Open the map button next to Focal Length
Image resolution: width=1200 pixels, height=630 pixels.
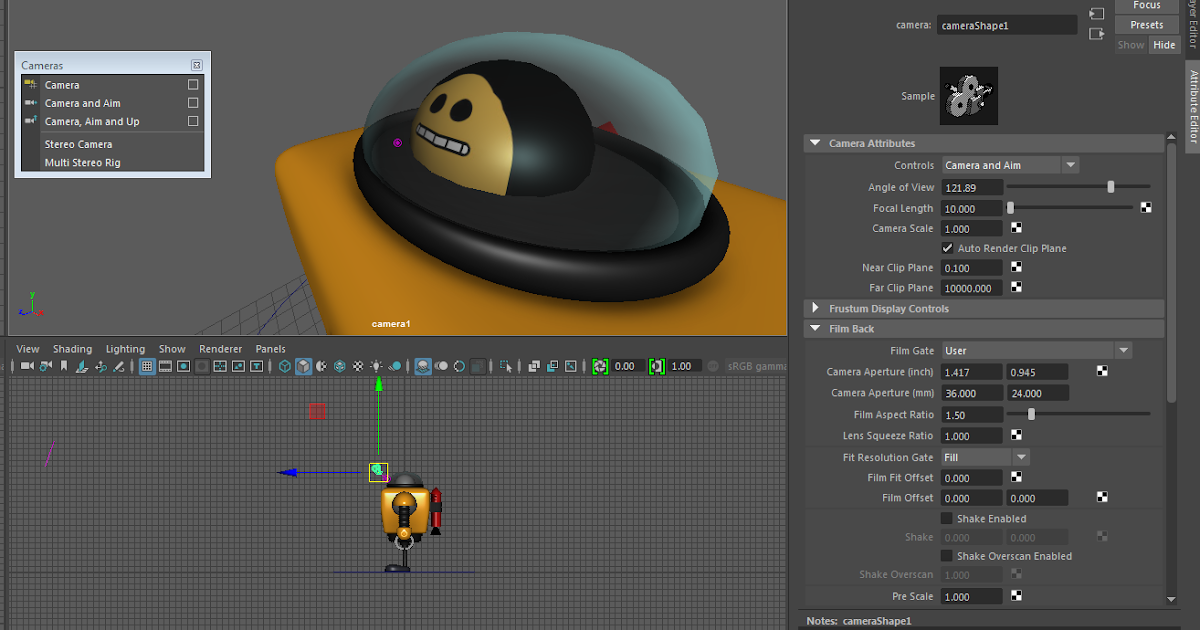point(1146,207)
